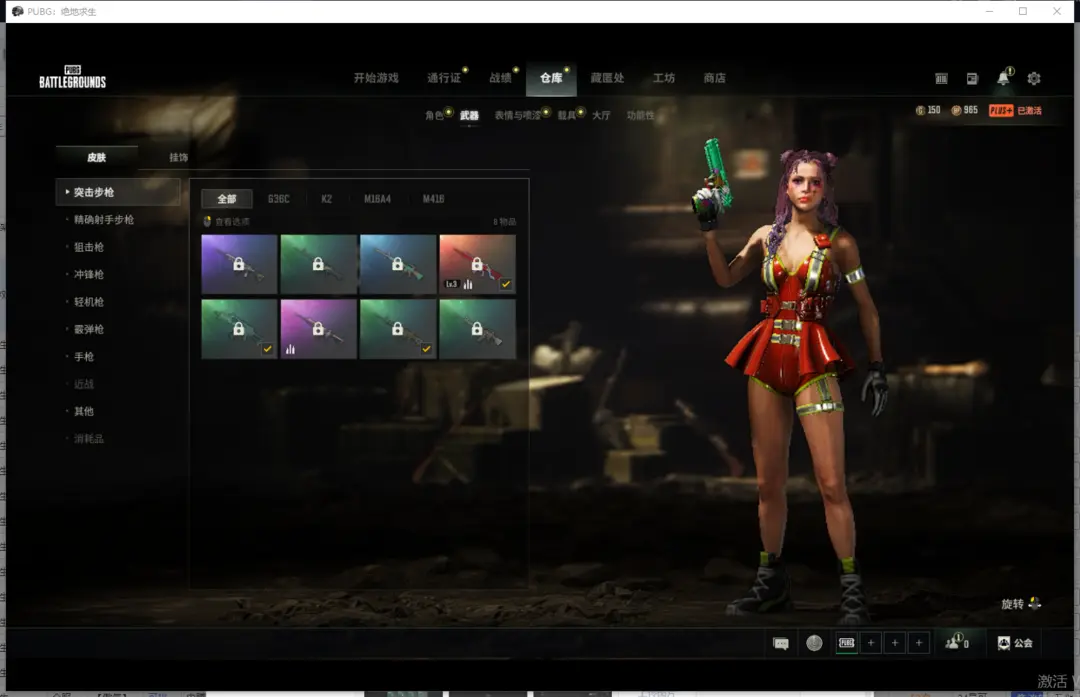Select the red Lv.3 rifle skin
The image size is (1080, 697).
tap(477, 264)
